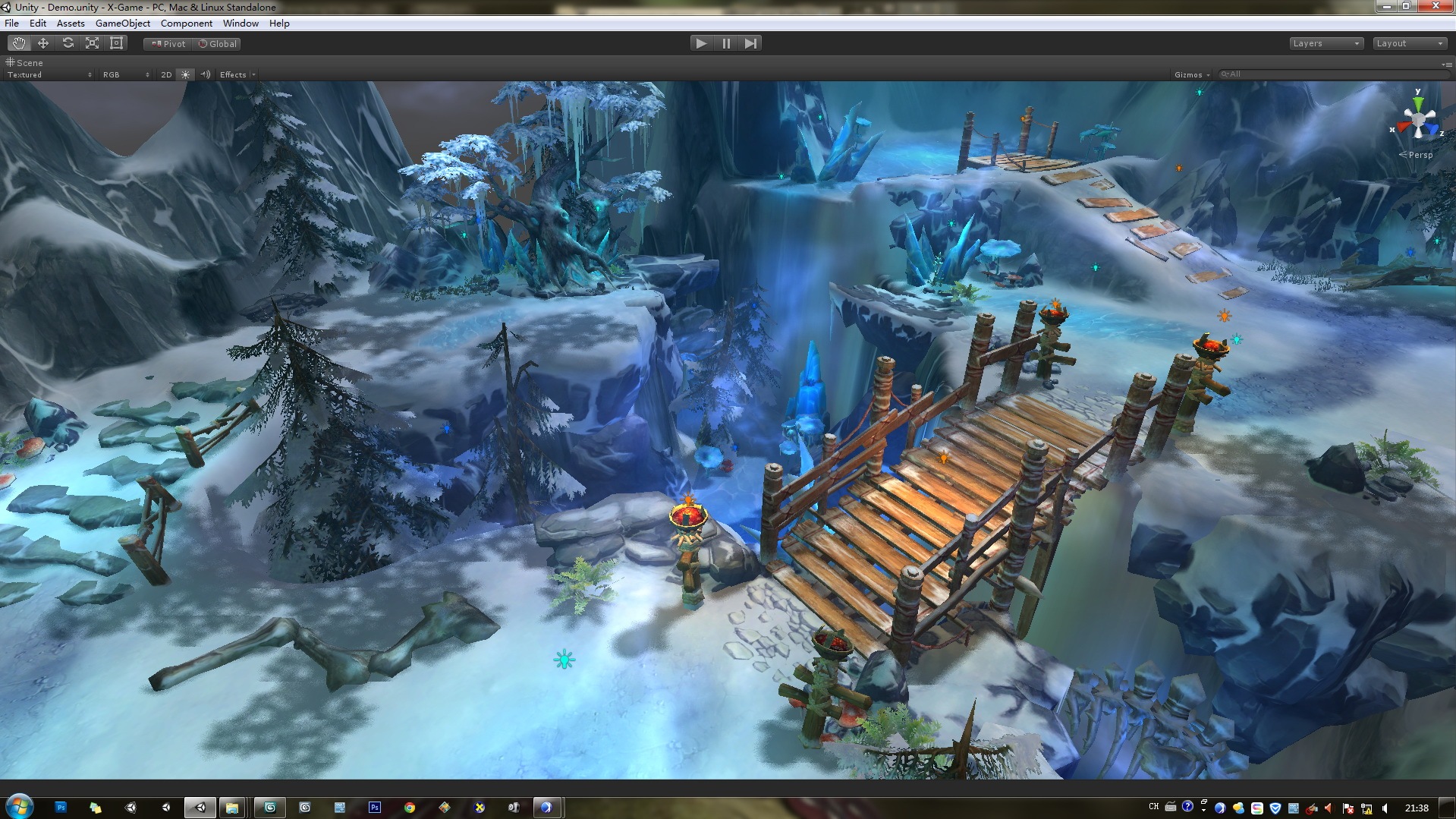Click the Pause button

coord(726,43)
